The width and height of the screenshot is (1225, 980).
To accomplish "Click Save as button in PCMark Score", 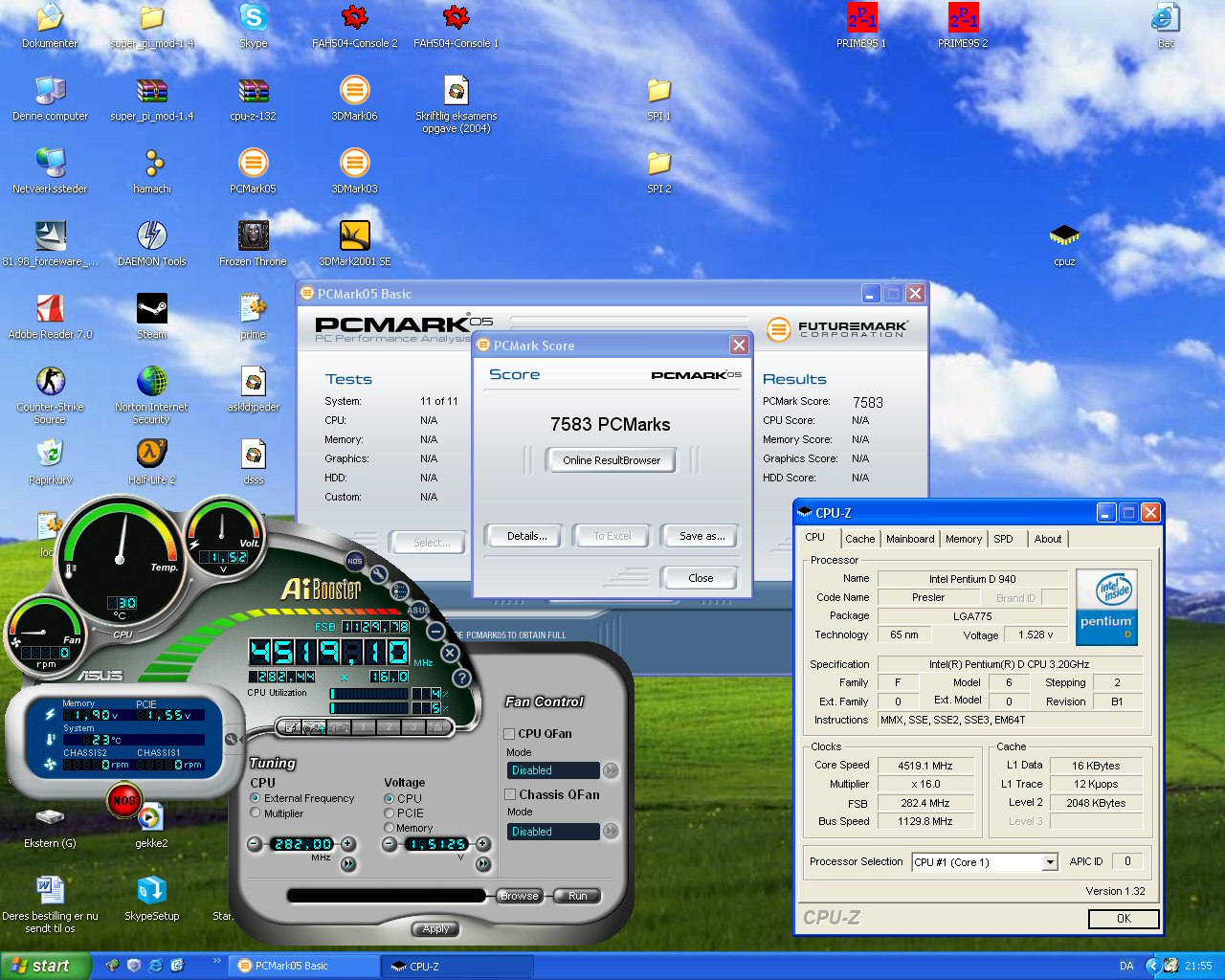I will point(702,536).
